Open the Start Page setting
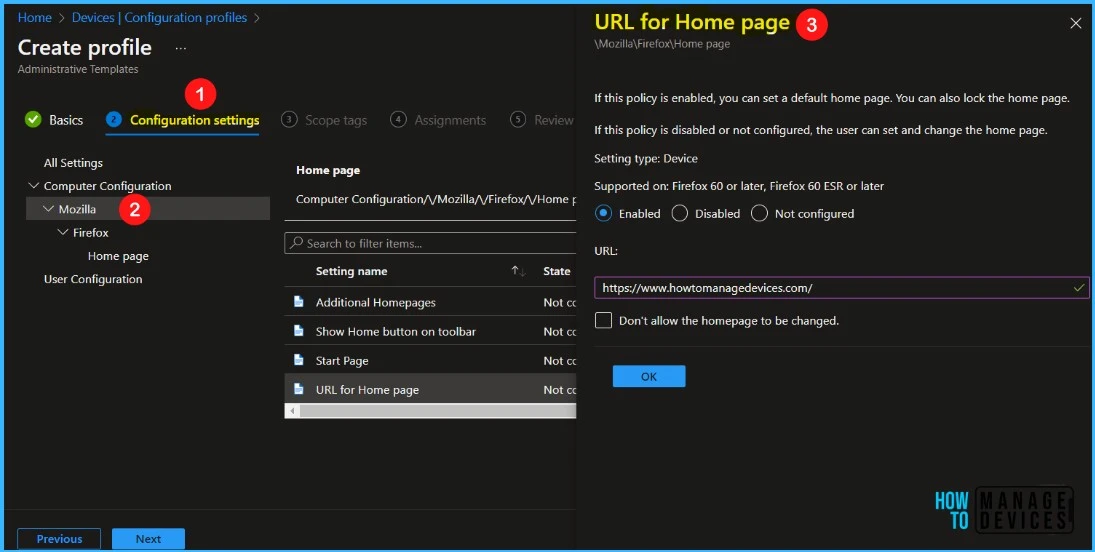 tap(341, 361)
